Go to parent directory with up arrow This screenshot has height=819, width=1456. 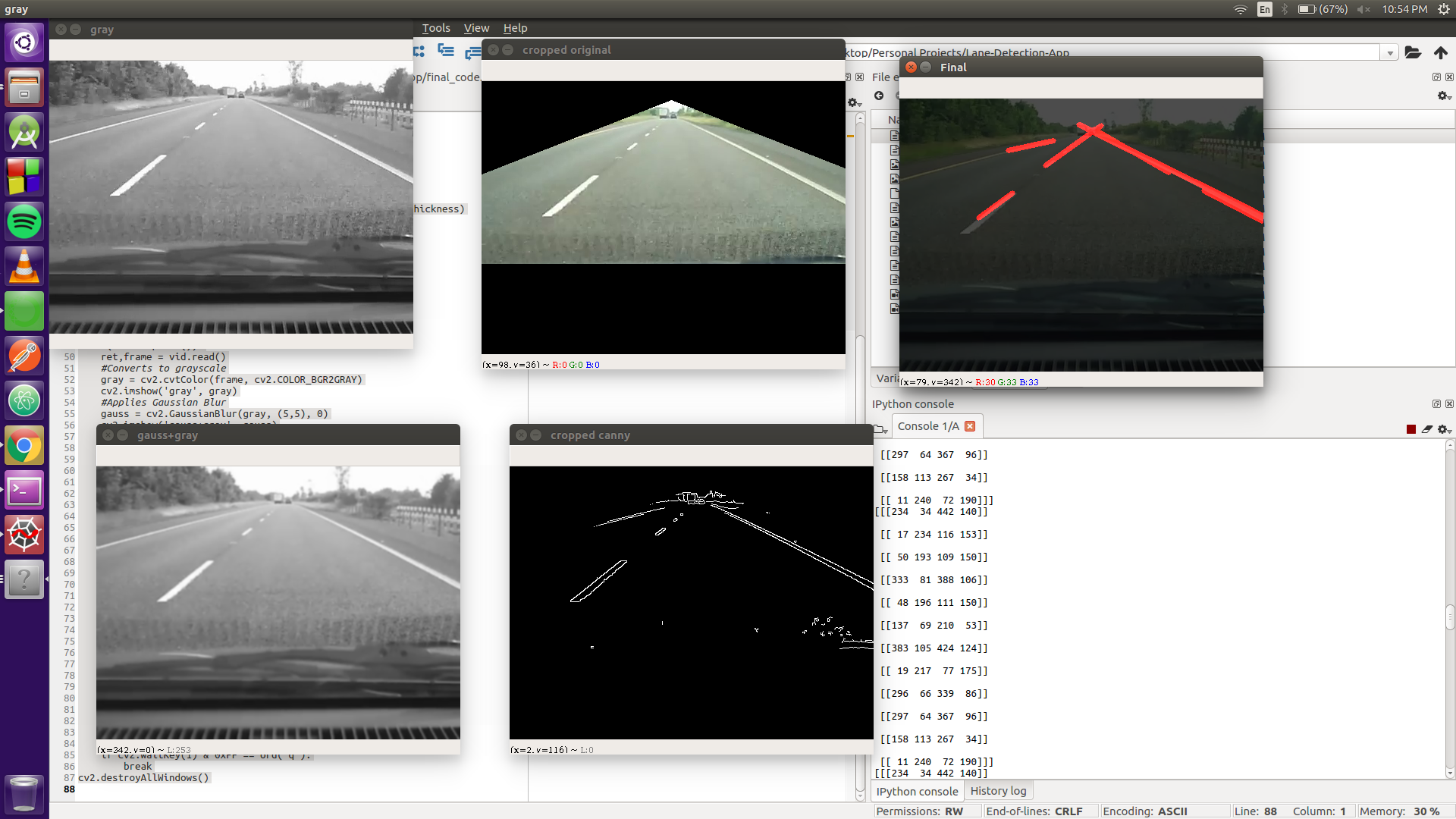pyautogui.click(x=1441, y=52)
